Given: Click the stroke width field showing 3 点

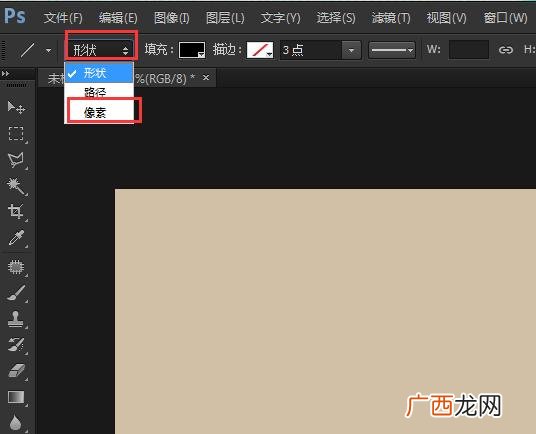Looking at the screenshot, I should coord(310,50).
